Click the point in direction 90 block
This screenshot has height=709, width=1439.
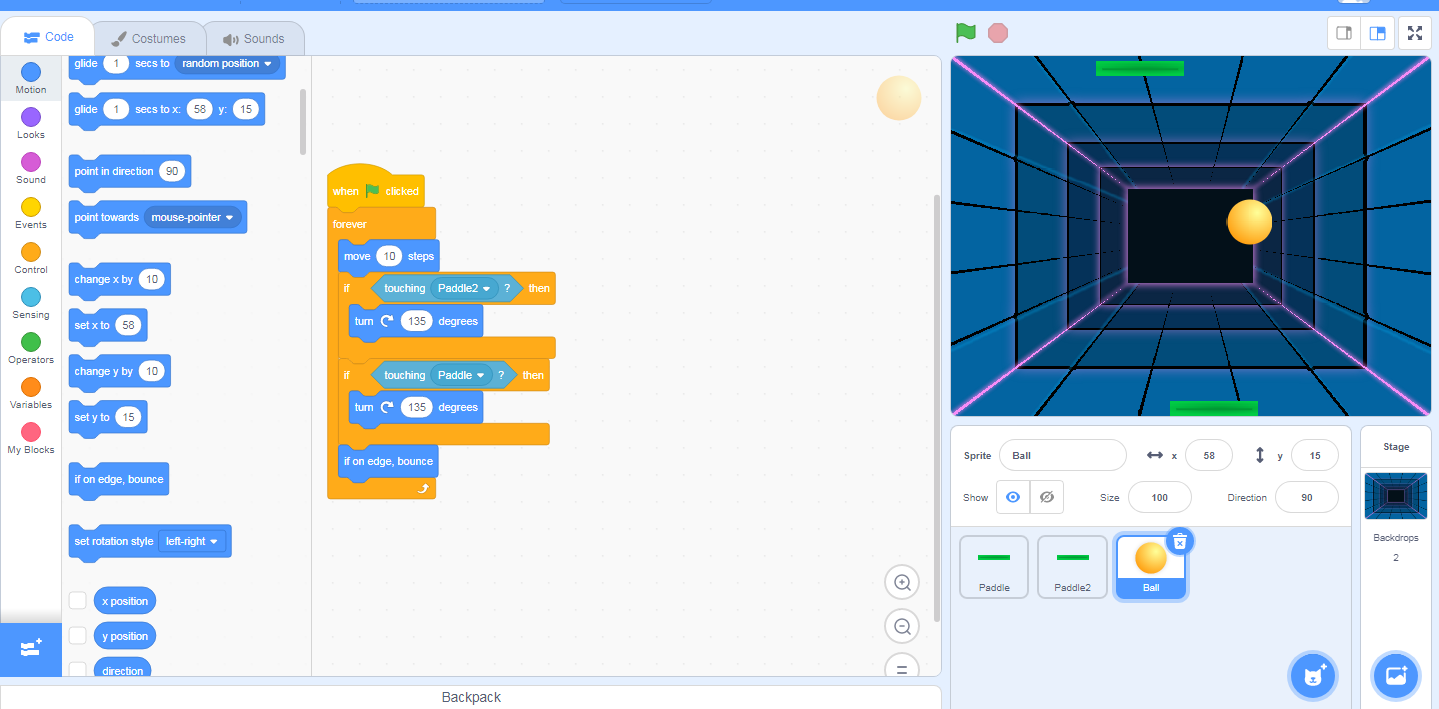(129, 172)
